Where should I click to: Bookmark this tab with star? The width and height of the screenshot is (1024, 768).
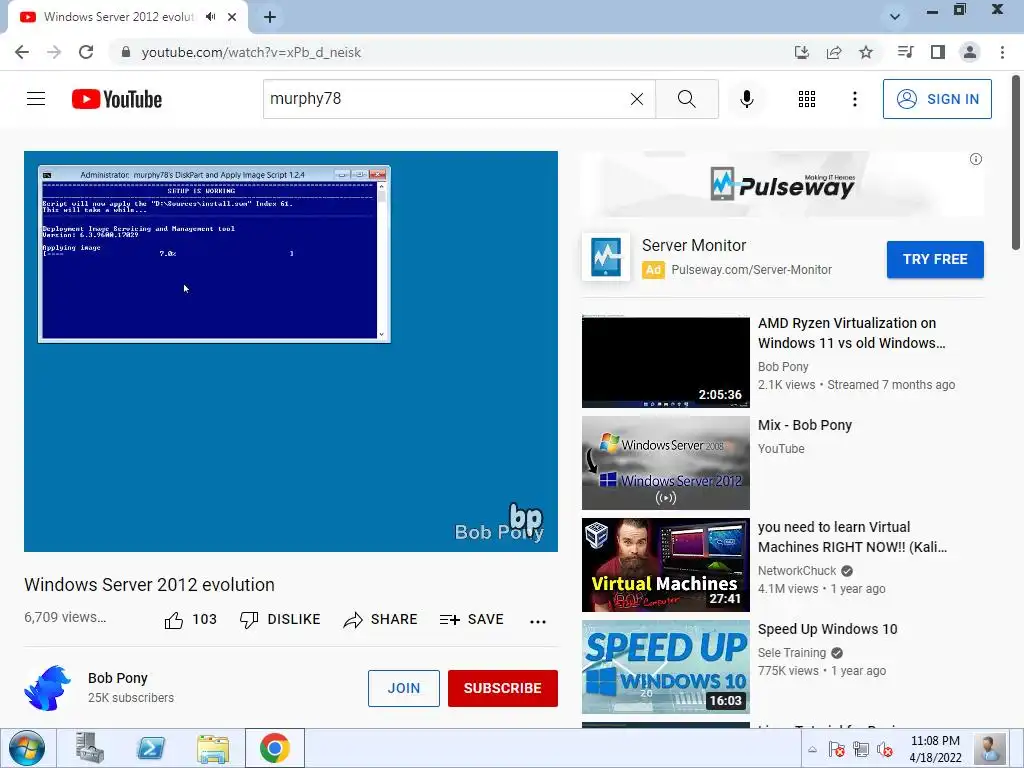866,52
